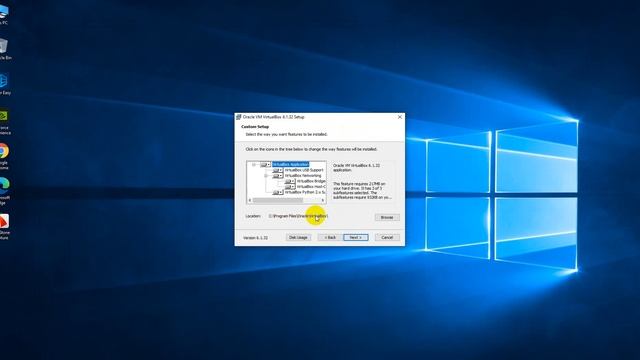Select Microsoft Edge desktop icon
This screenshot has width=640, height=360.
tap(4, 191)
